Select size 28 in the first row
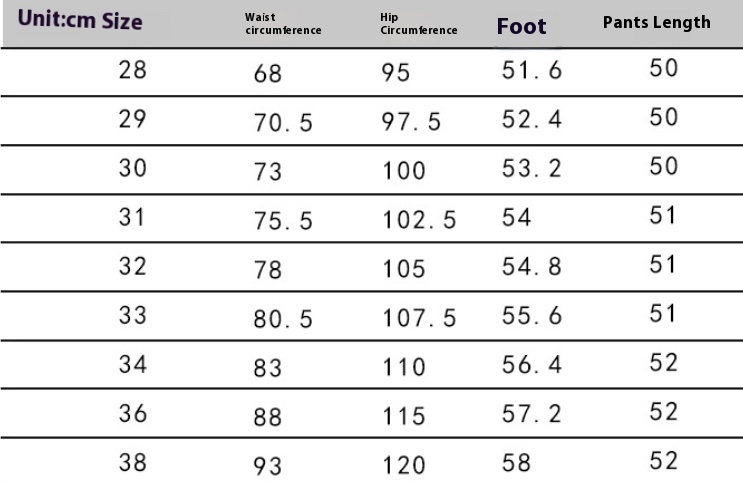Screen dimensions: 743x484 pyautogui.click(x=133, y=70)
